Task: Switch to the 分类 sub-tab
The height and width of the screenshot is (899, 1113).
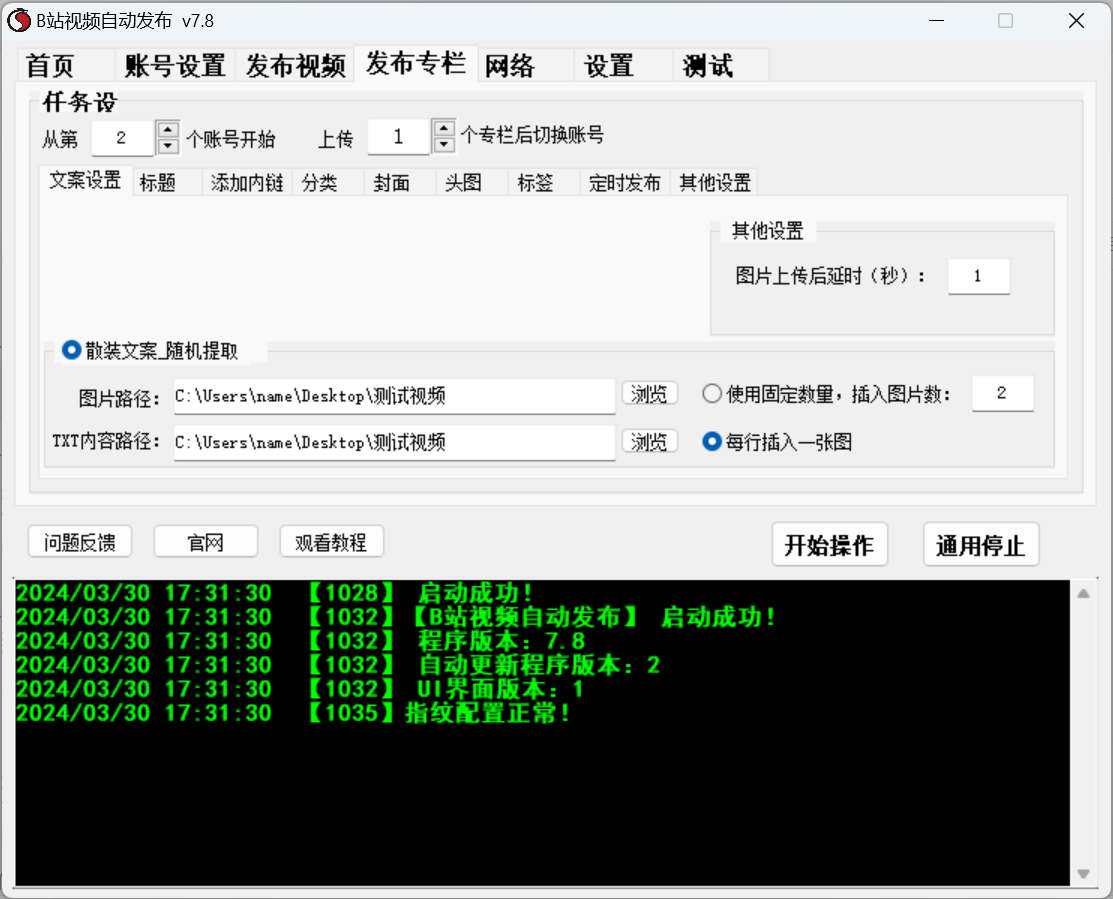Action: click(328, 183)
